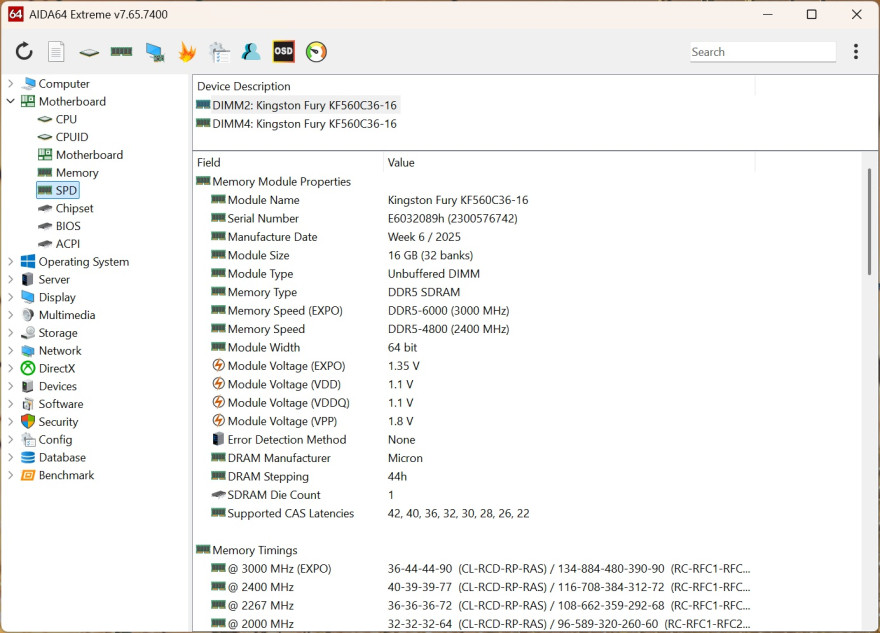880x633 pixels.
Task: Expand the Computer tree node
Action: pos(10,84)
